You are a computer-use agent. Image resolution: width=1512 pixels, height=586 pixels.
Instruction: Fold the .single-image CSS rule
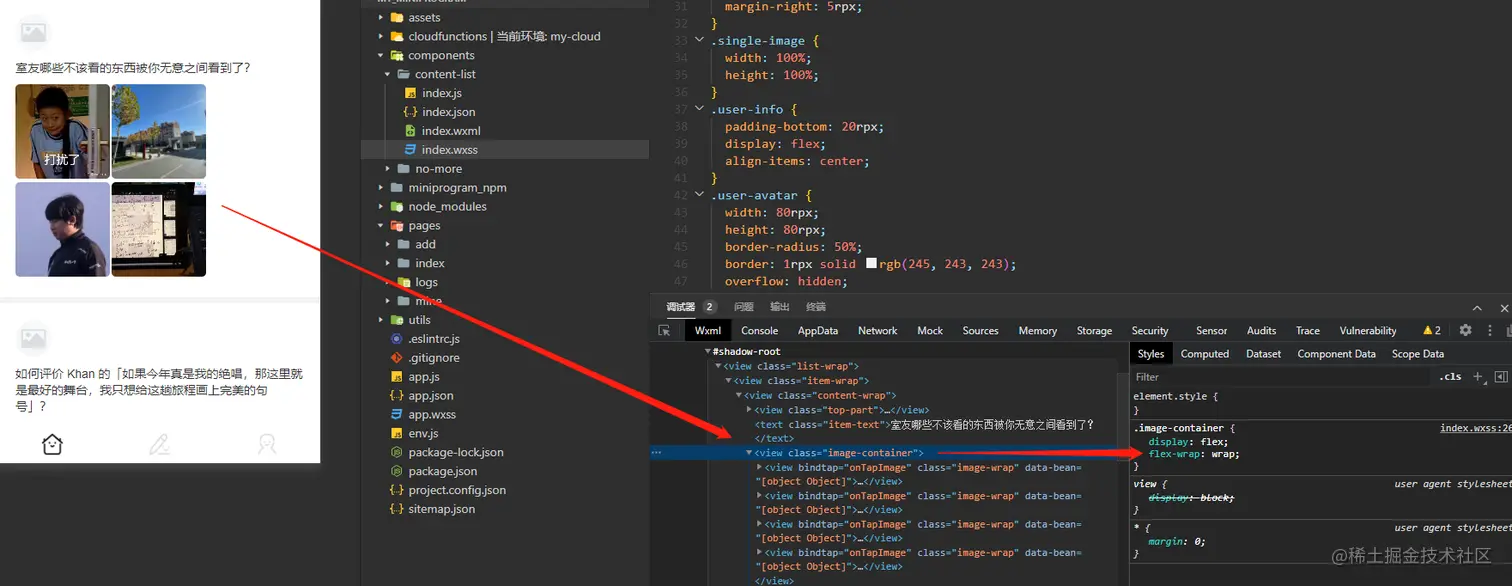click(699, 41)
